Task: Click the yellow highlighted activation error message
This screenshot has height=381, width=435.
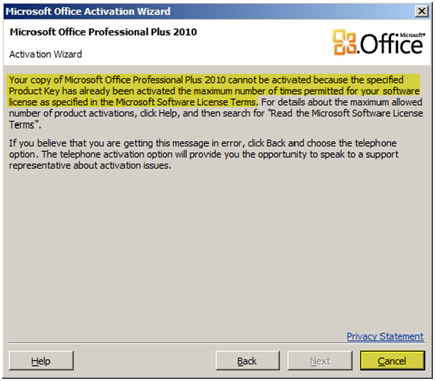Action: coord(214,91)
